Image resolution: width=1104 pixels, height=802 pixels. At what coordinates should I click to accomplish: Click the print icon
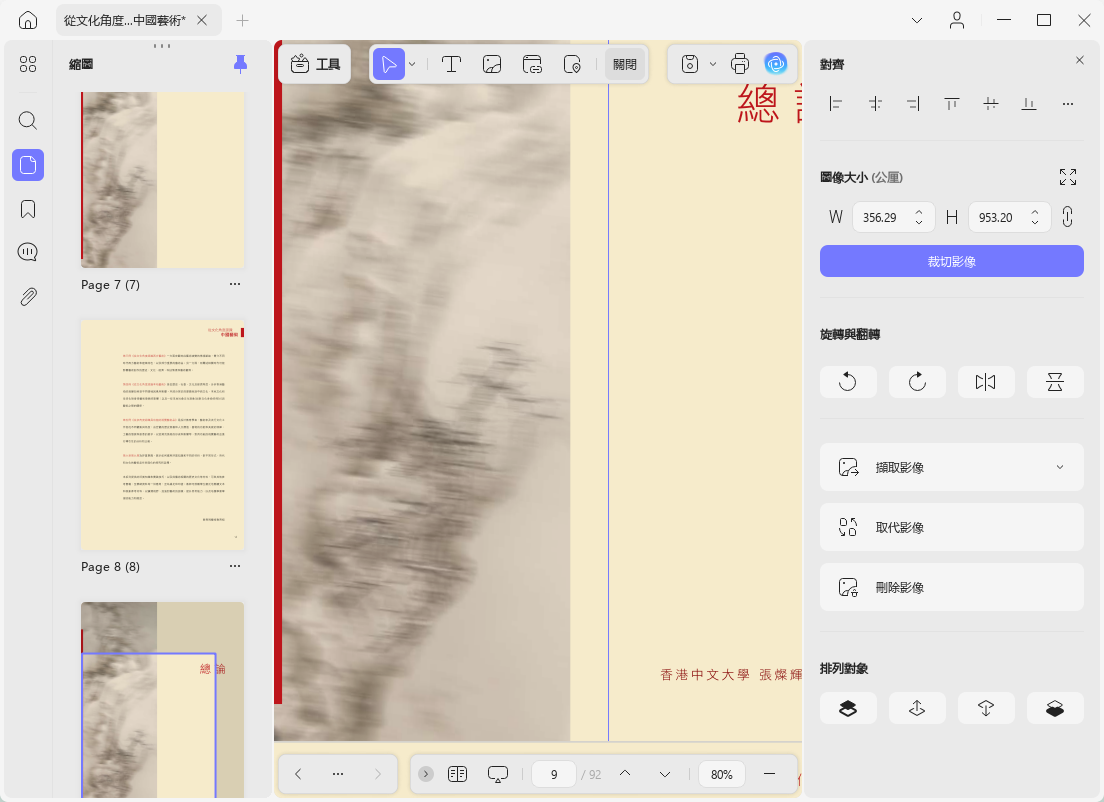[x=740, y=64]
